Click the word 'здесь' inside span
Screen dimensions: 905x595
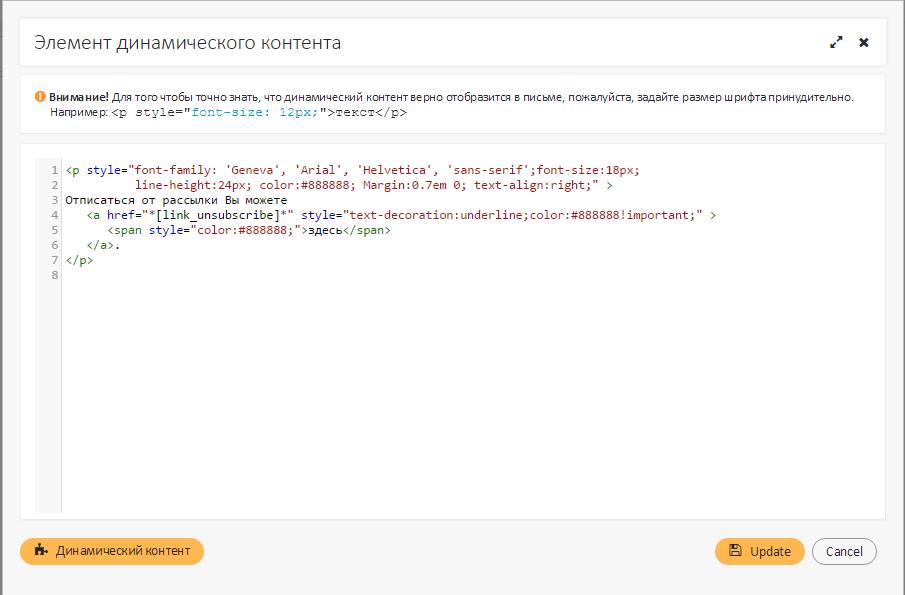click(324, 230)
